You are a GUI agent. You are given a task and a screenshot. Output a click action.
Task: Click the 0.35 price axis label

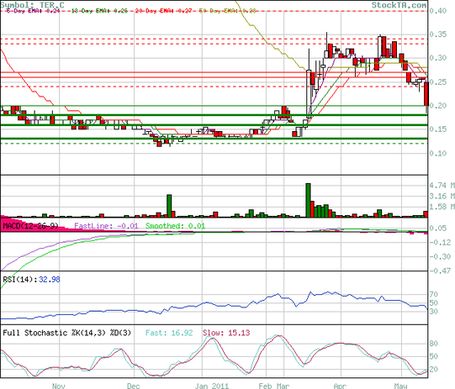(438, 34)
